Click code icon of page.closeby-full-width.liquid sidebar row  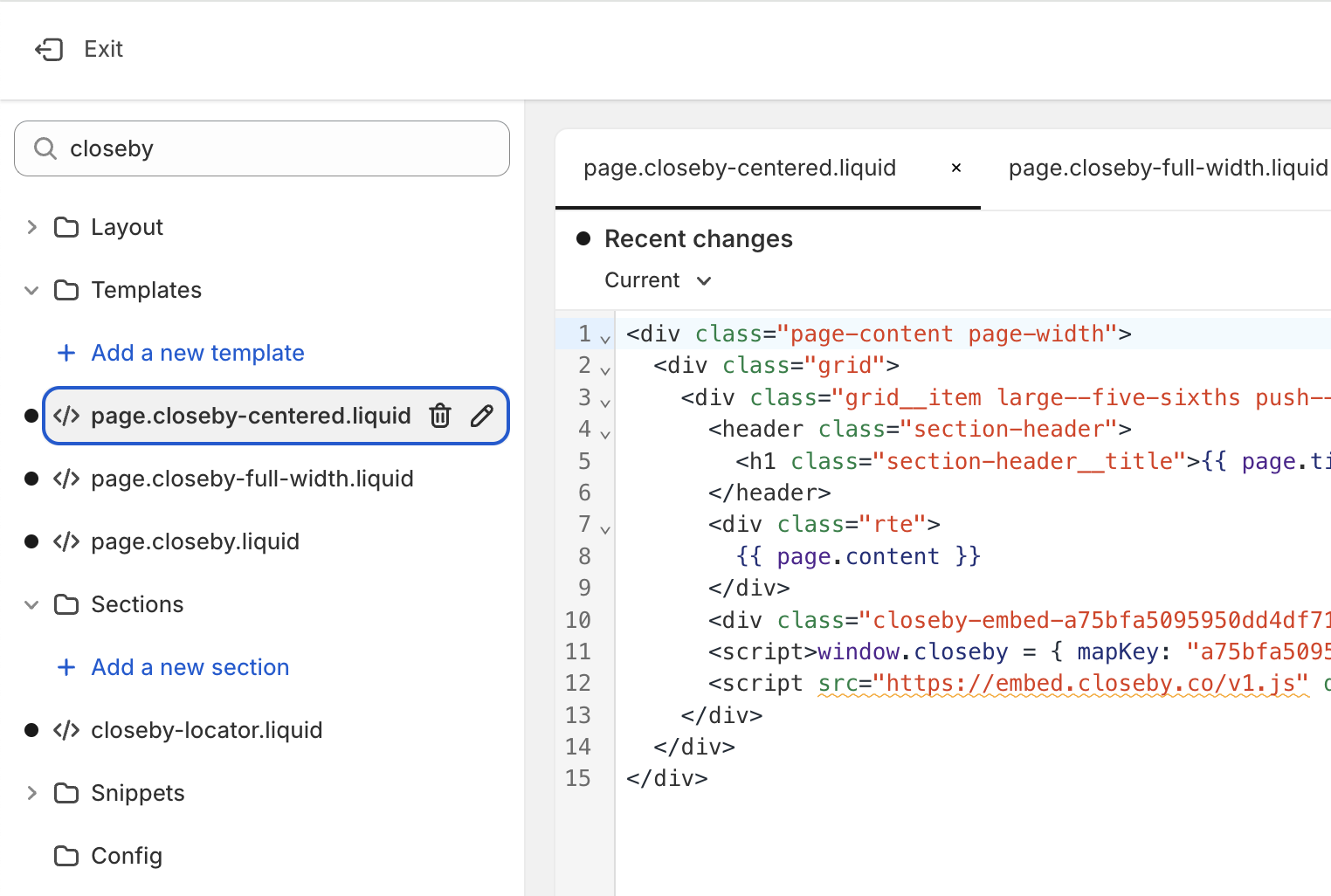(x=66, y=479)
